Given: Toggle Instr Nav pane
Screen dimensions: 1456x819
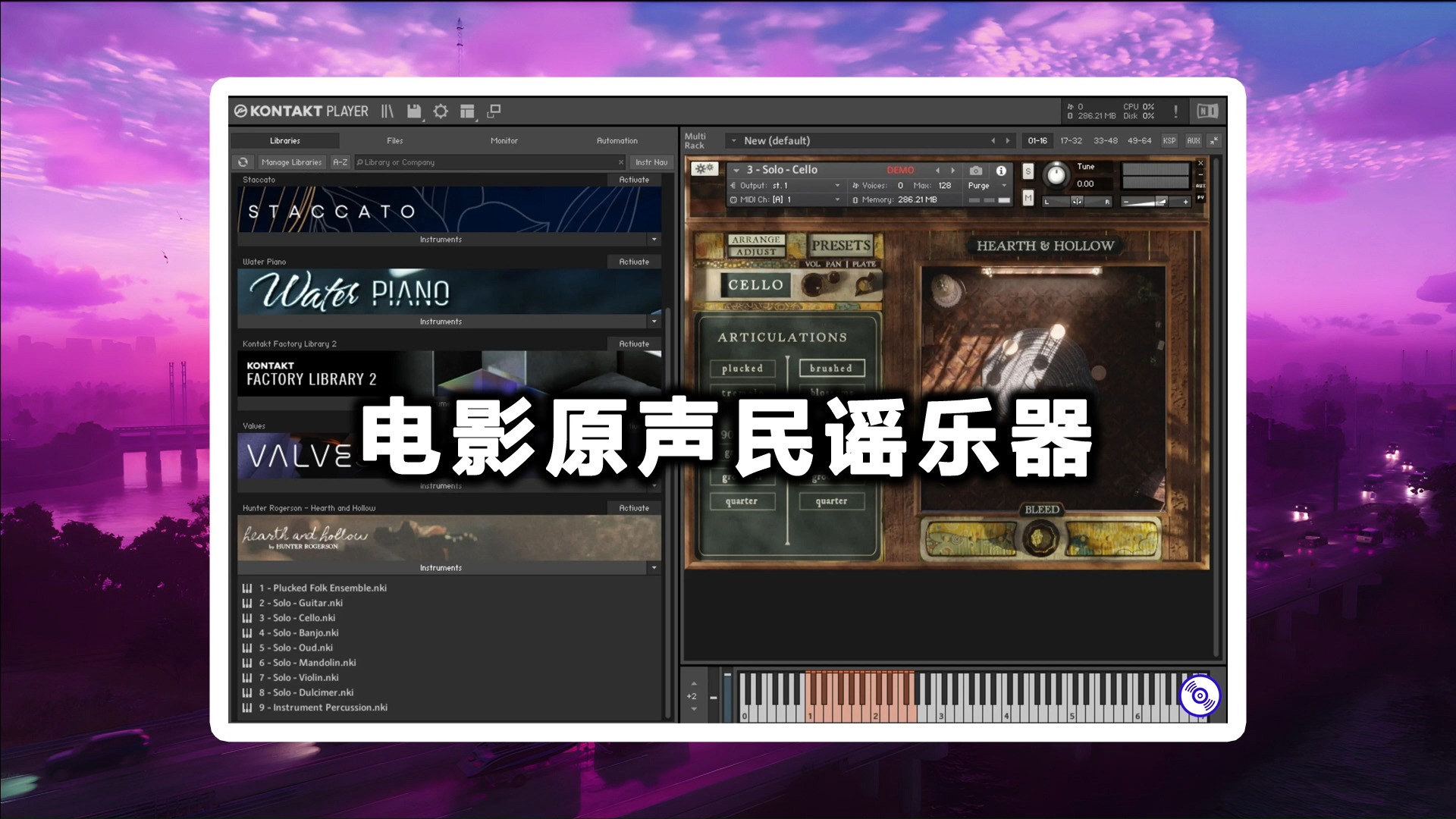Looking at the screenshot, I should [x=651, y=162].
